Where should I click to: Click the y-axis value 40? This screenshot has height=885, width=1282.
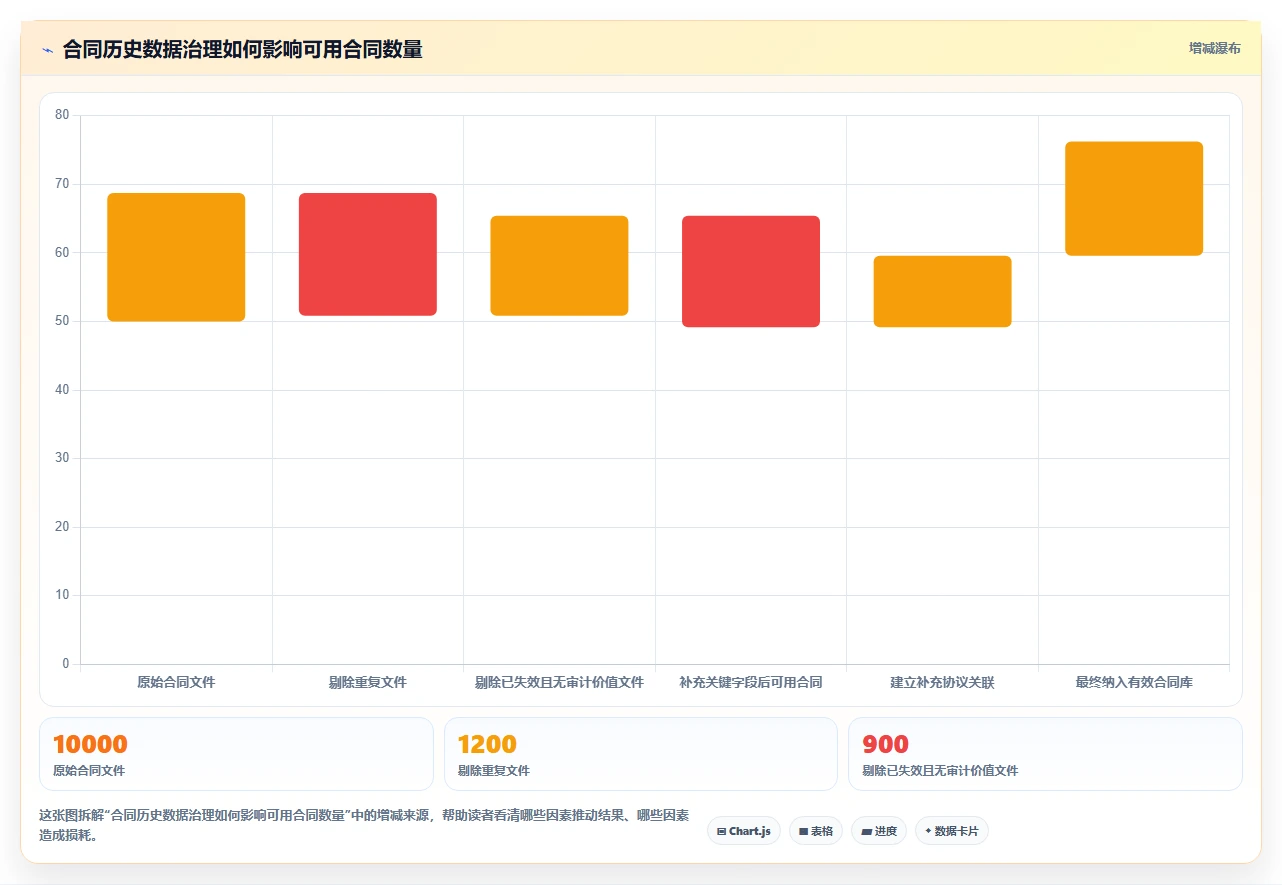(x=62, y=390)
